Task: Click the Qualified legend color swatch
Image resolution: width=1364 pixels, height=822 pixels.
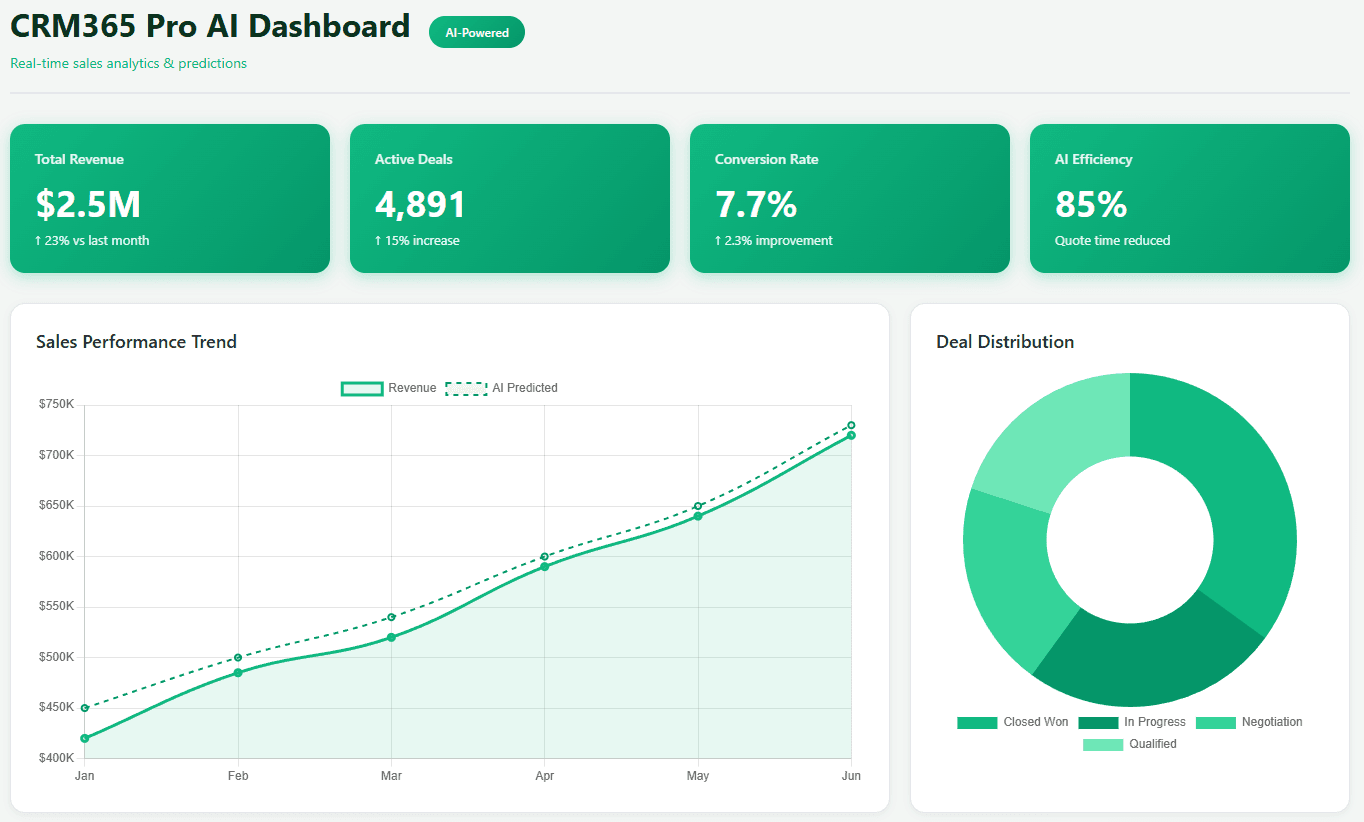Action: pyautogui.click(x=1103, y=744)
